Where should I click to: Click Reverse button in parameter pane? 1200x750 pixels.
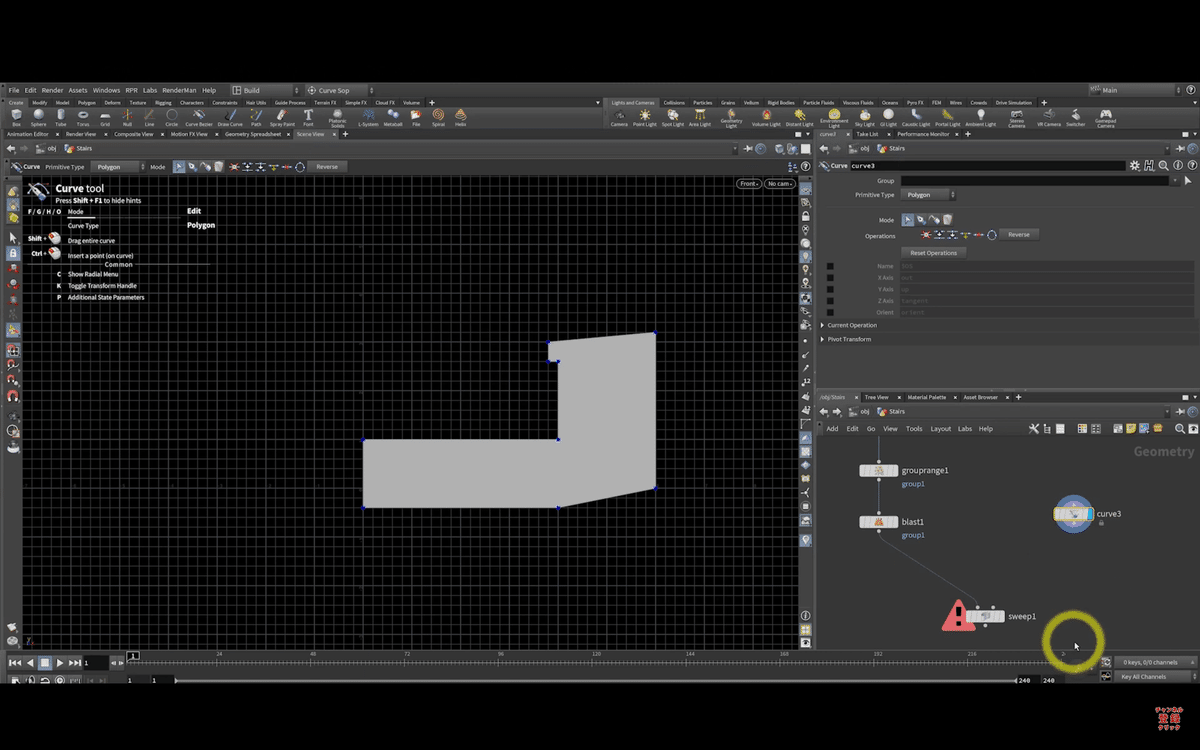click(1018, 234)
